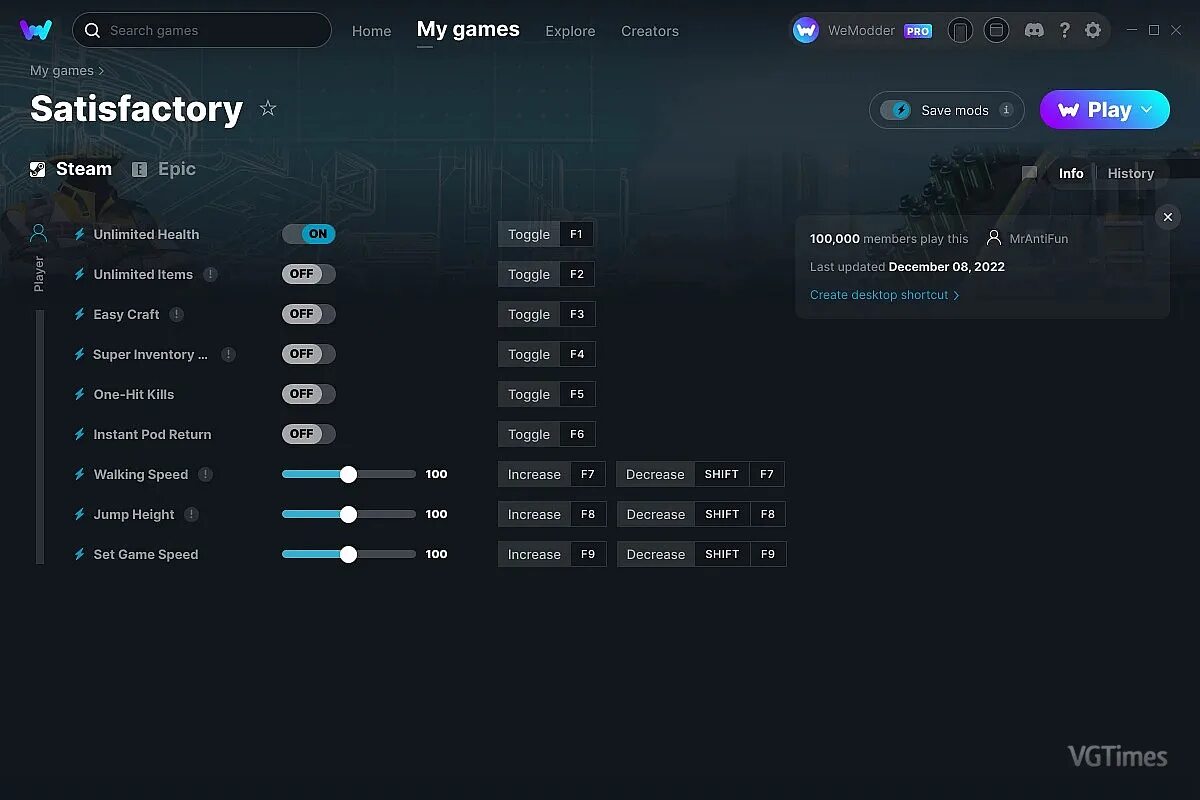This screenshot has height=800, width=1200.
Task: Click the WeModder profile avatar
Action: coord(805,30)
